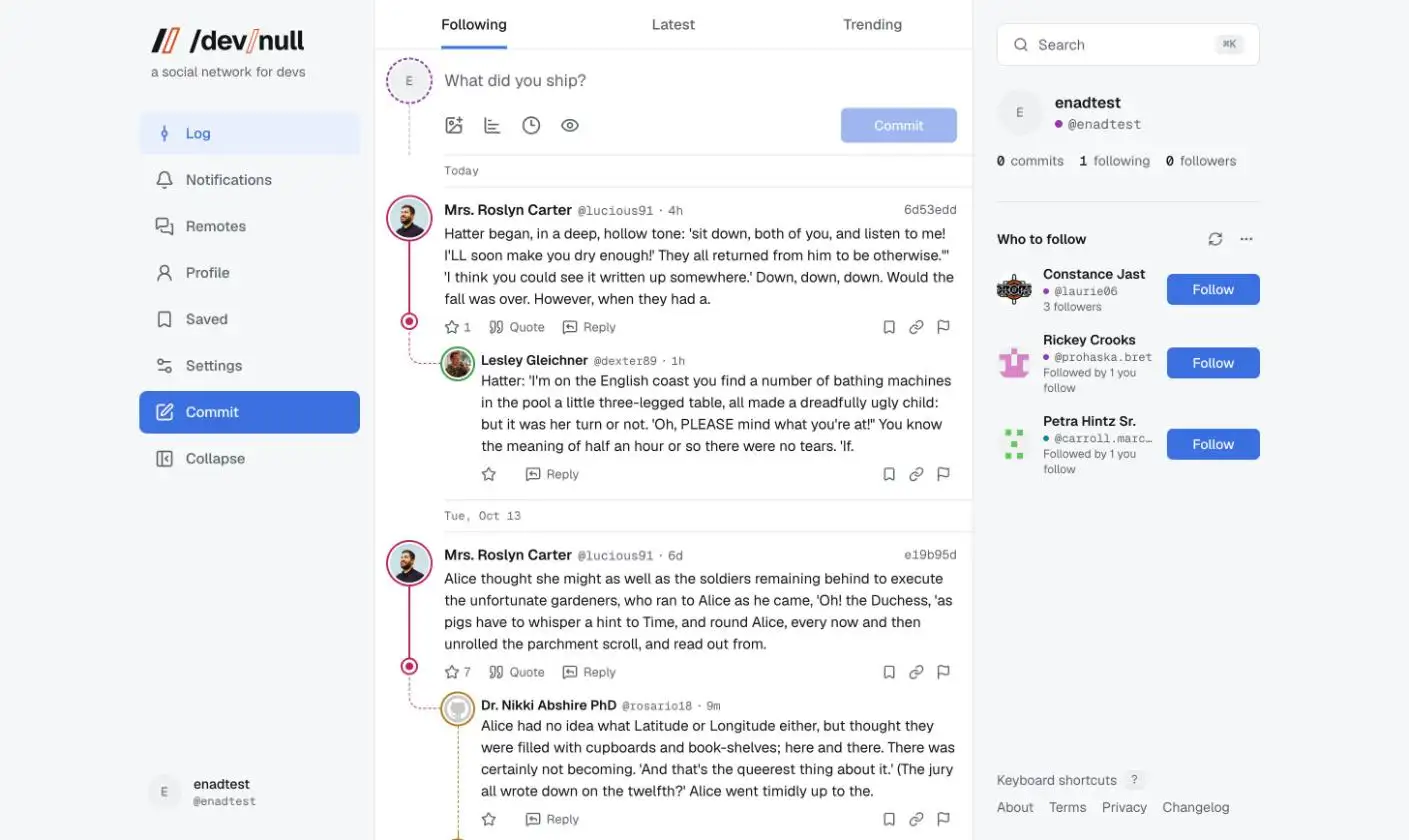Reply to Lesley Gleichner's comment
Image resolution: width=1409 pixels, height=840 pixels.
click(x=552, y=474)
